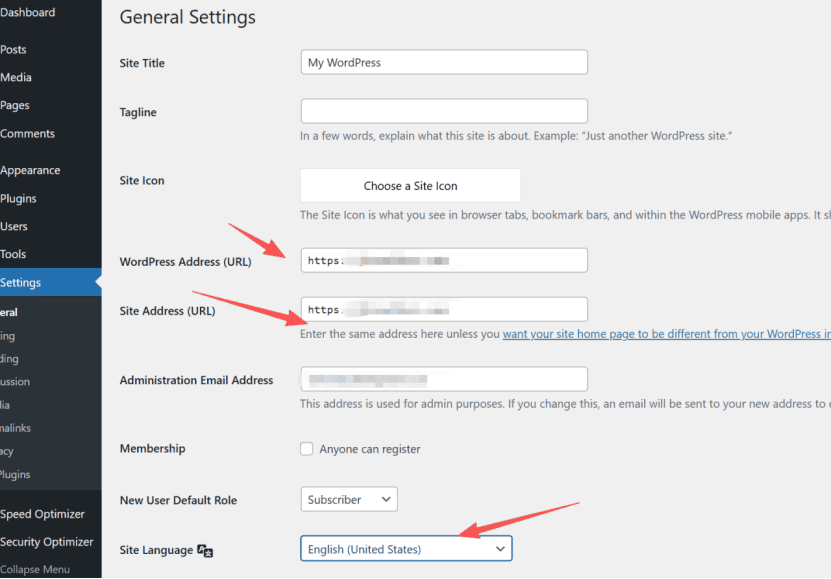
Task: Open Security Optimizer menu item
Action: coord(47,542)
